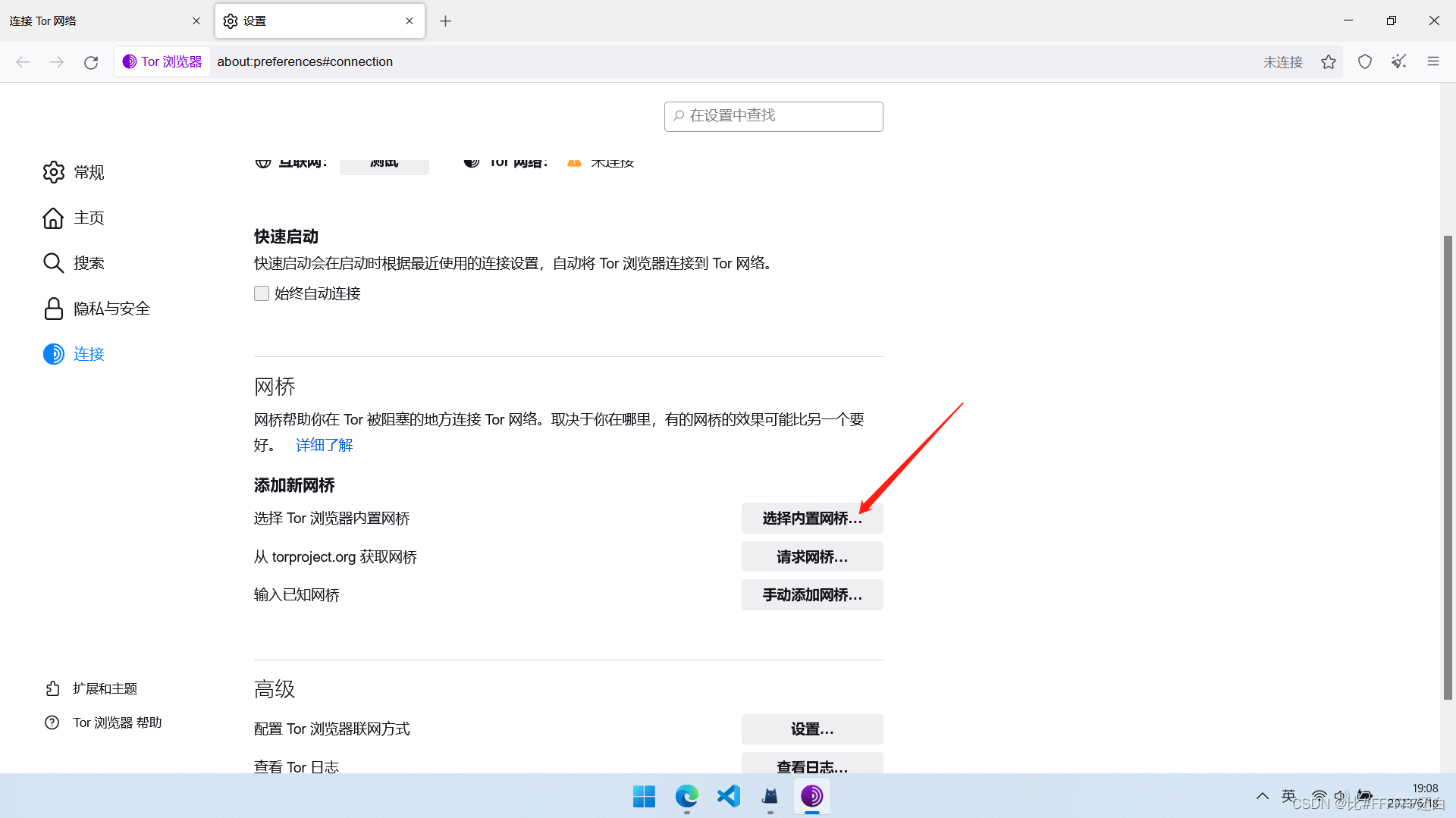Open the 详细了解 link about bridges
This screenshot has width=1456, height=818.
324,445
